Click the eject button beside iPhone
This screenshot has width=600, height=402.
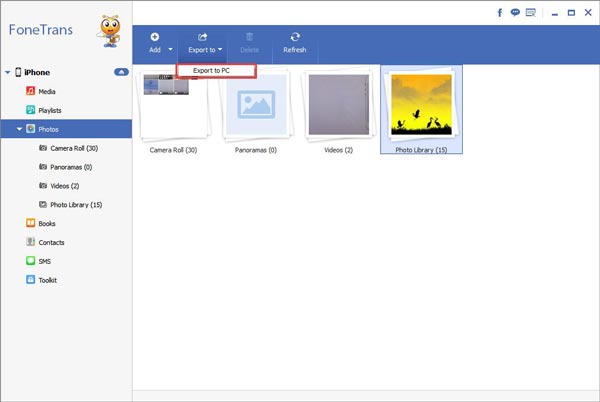tap(121, 72)
